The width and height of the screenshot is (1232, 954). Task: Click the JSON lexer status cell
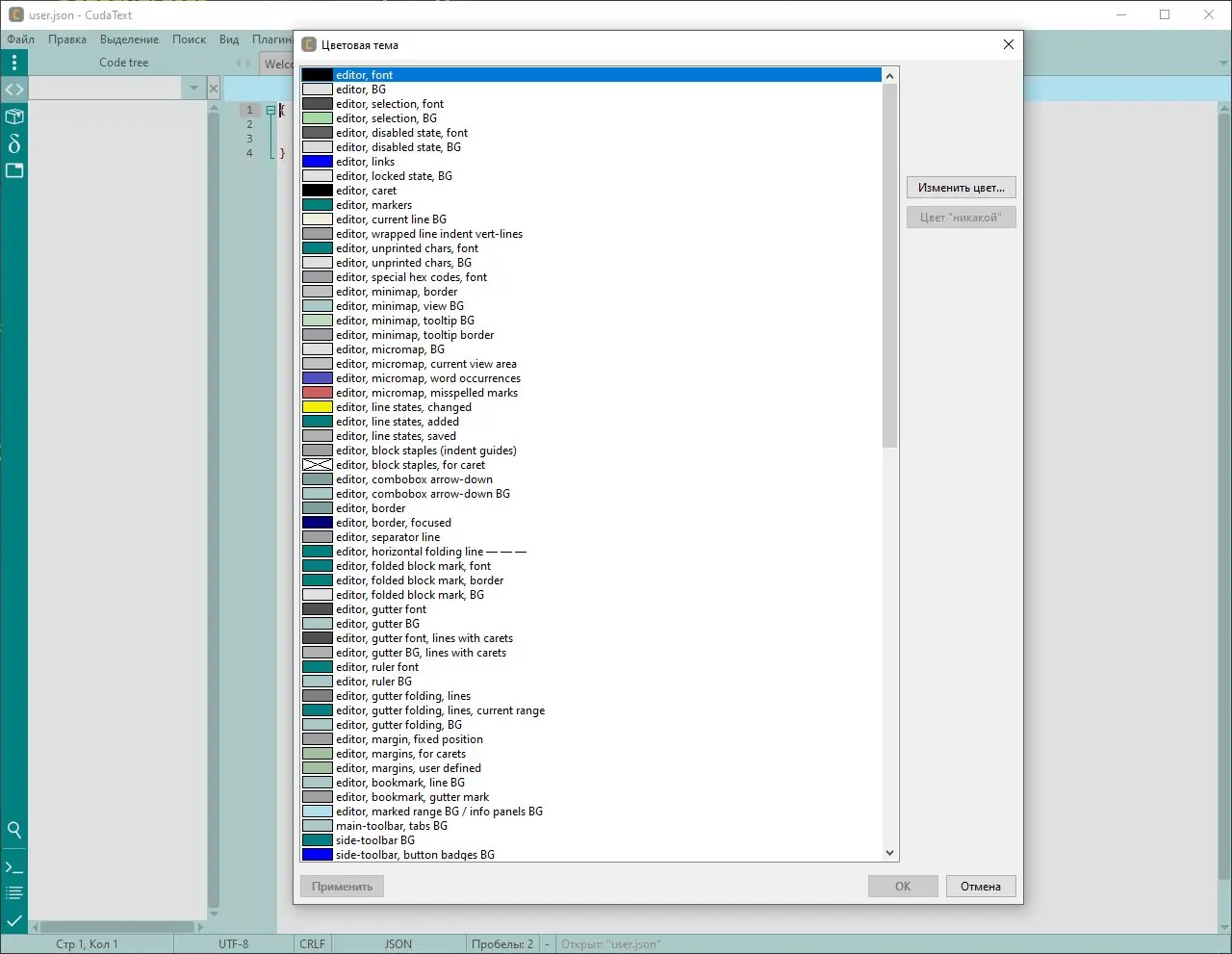(398, 944)
